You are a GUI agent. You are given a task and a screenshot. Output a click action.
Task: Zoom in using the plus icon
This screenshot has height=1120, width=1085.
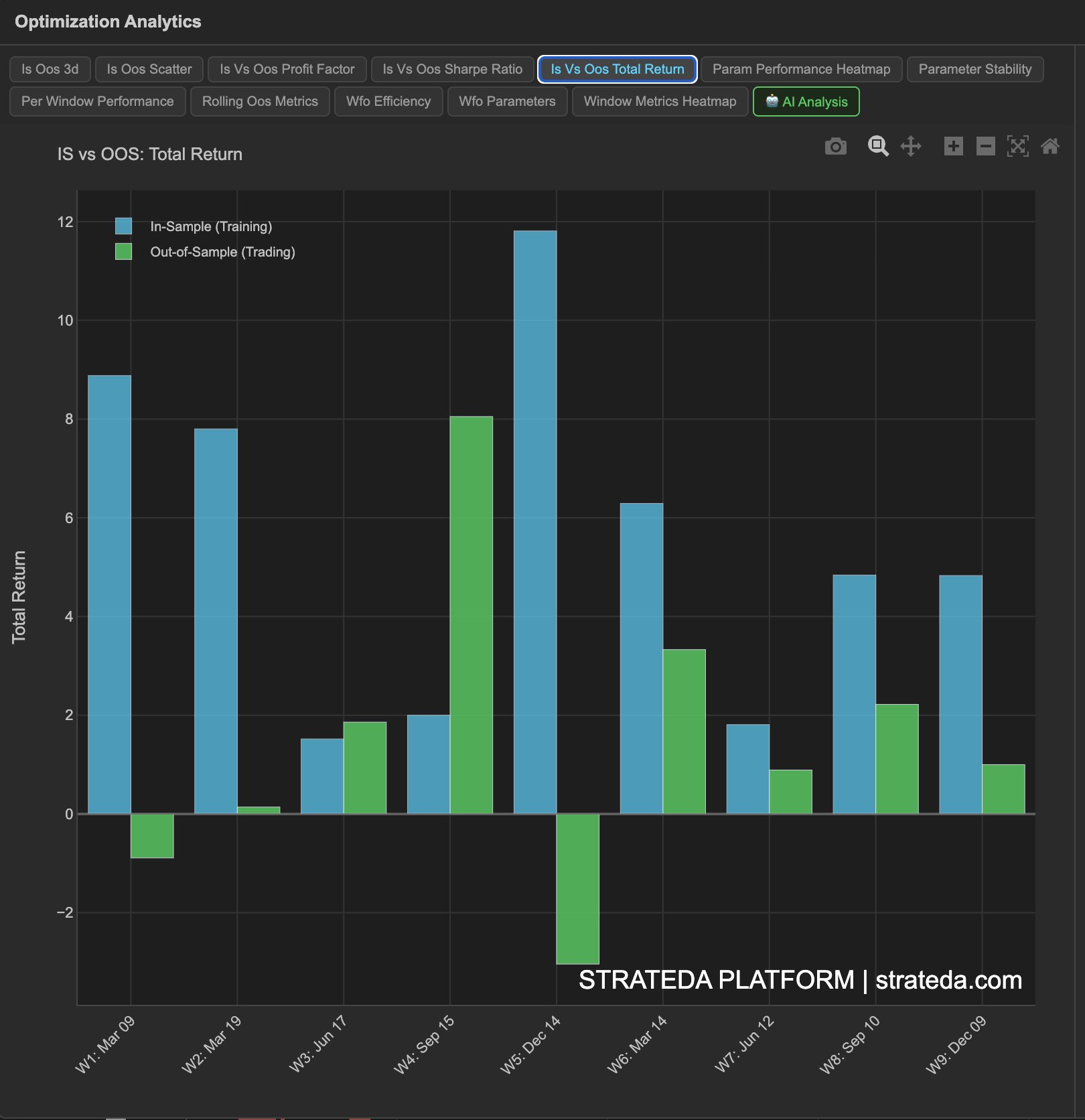tap(954, 146)
